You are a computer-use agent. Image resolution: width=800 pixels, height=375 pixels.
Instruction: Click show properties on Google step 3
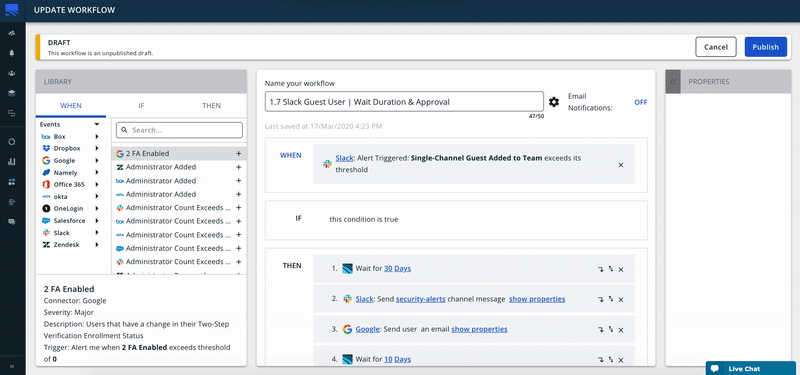click(479, 329)
